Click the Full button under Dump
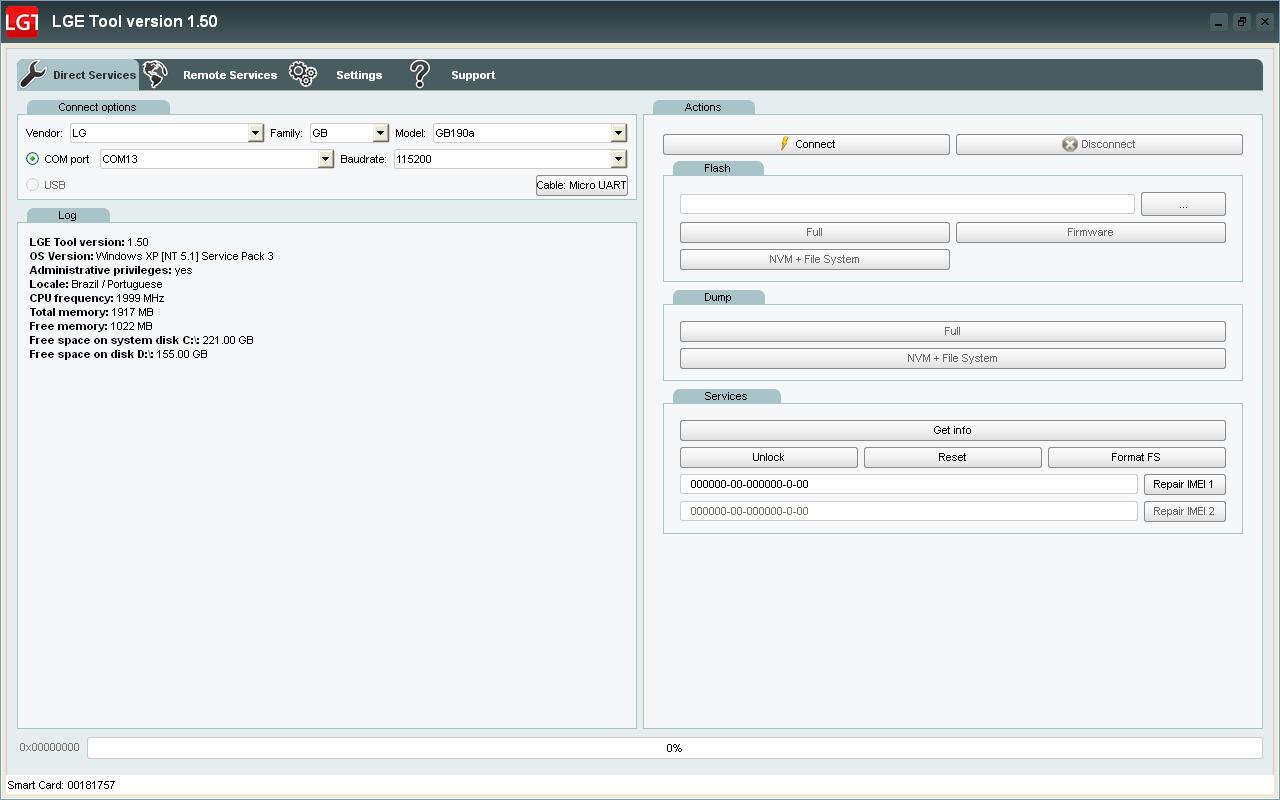 (x=953, y=331)
